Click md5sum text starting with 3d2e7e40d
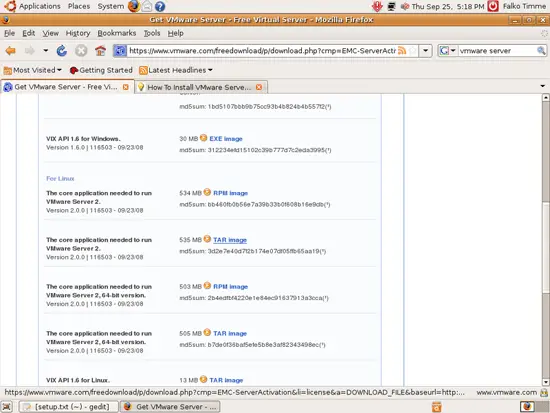 coord(253,251)
